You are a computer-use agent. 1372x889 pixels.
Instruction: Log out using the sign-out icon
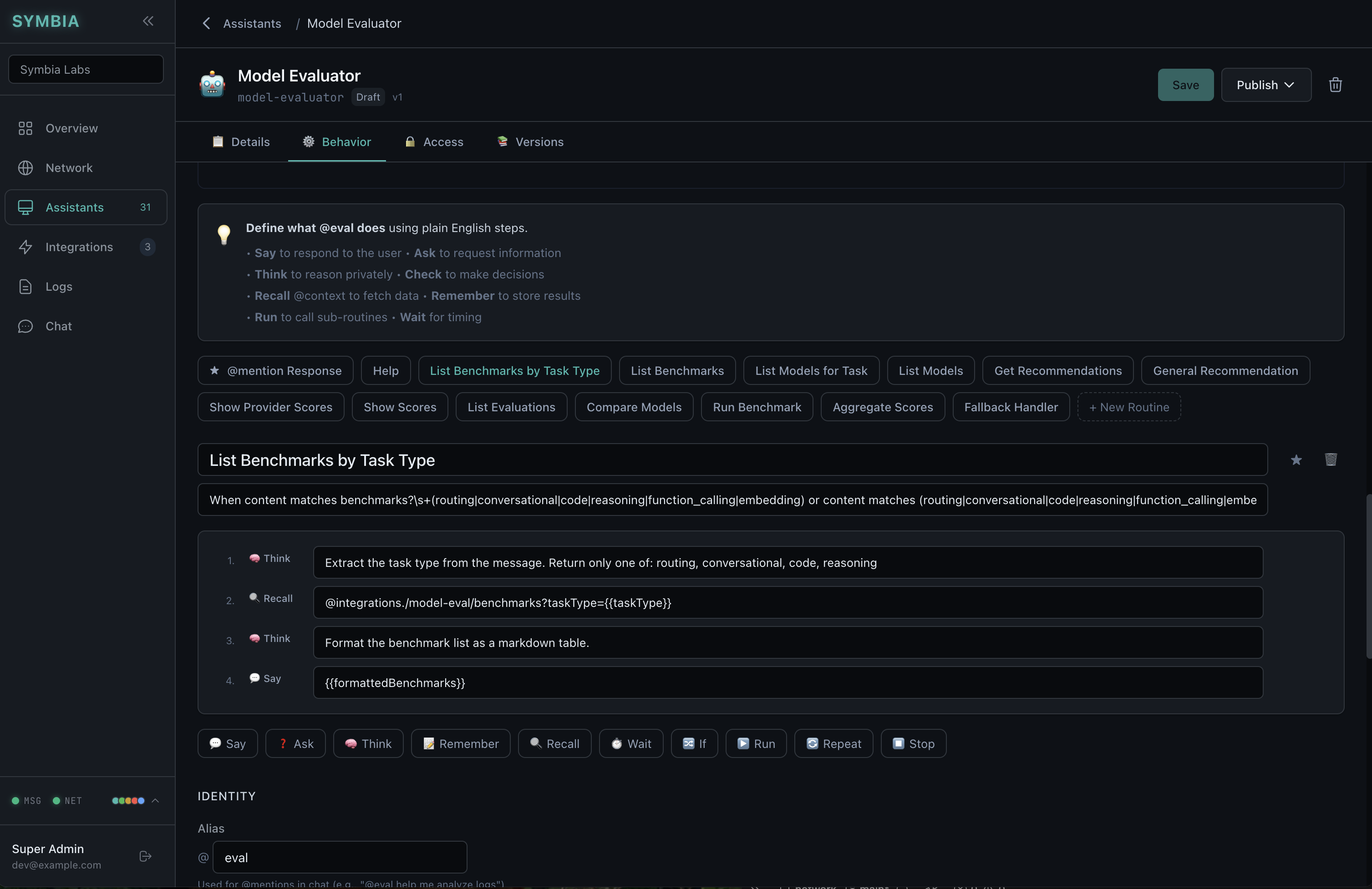pos(145,857)
